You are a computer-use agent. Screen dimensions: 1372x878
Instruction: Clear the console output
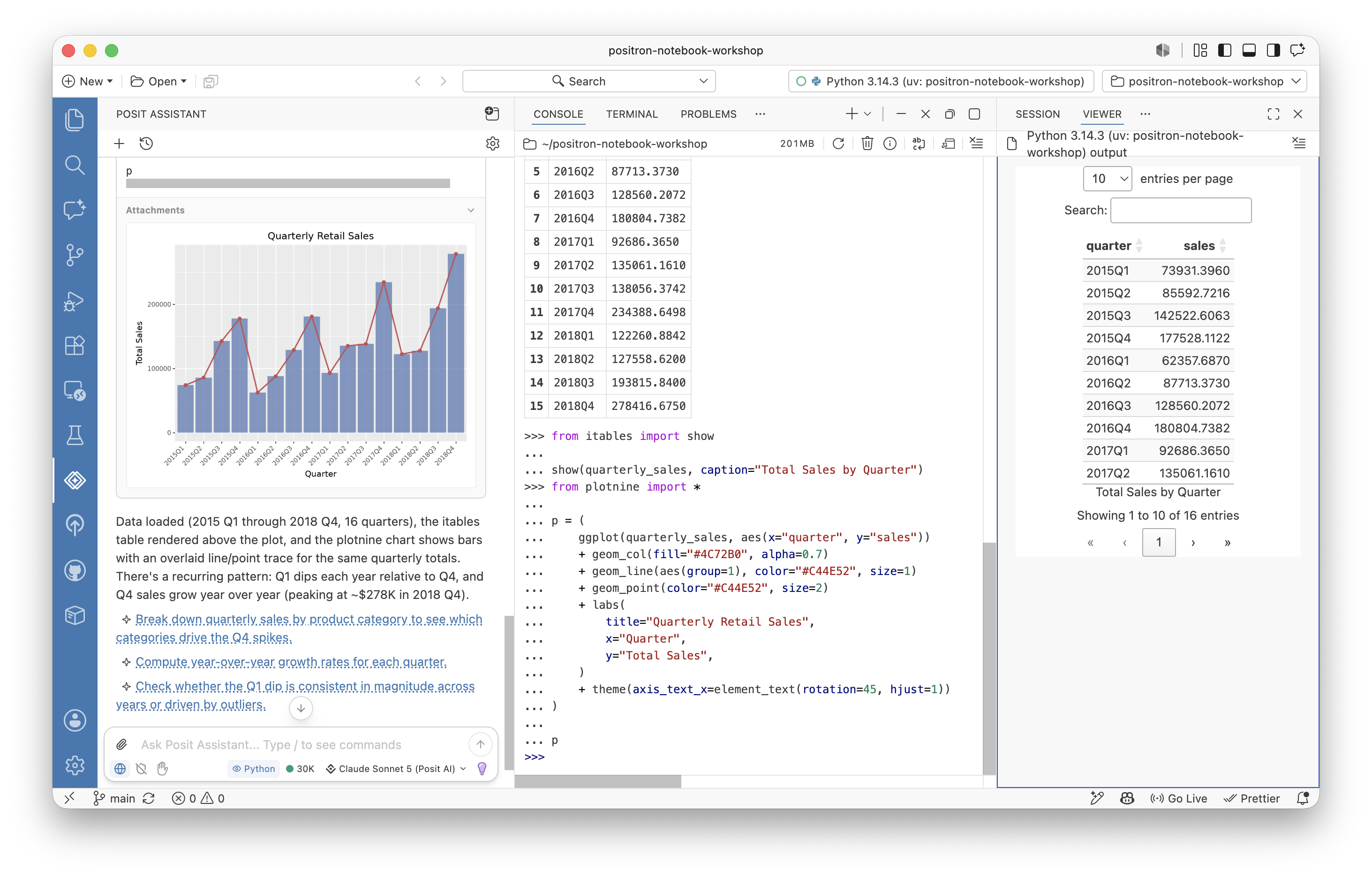[x=976, y=144]
